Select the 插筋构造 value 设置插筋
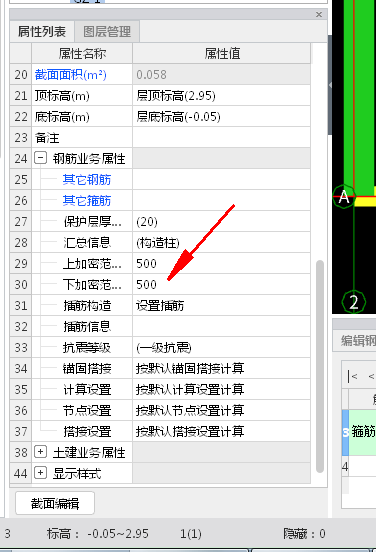The height and width of the screenshot is (552, 376). click(221, 305)
